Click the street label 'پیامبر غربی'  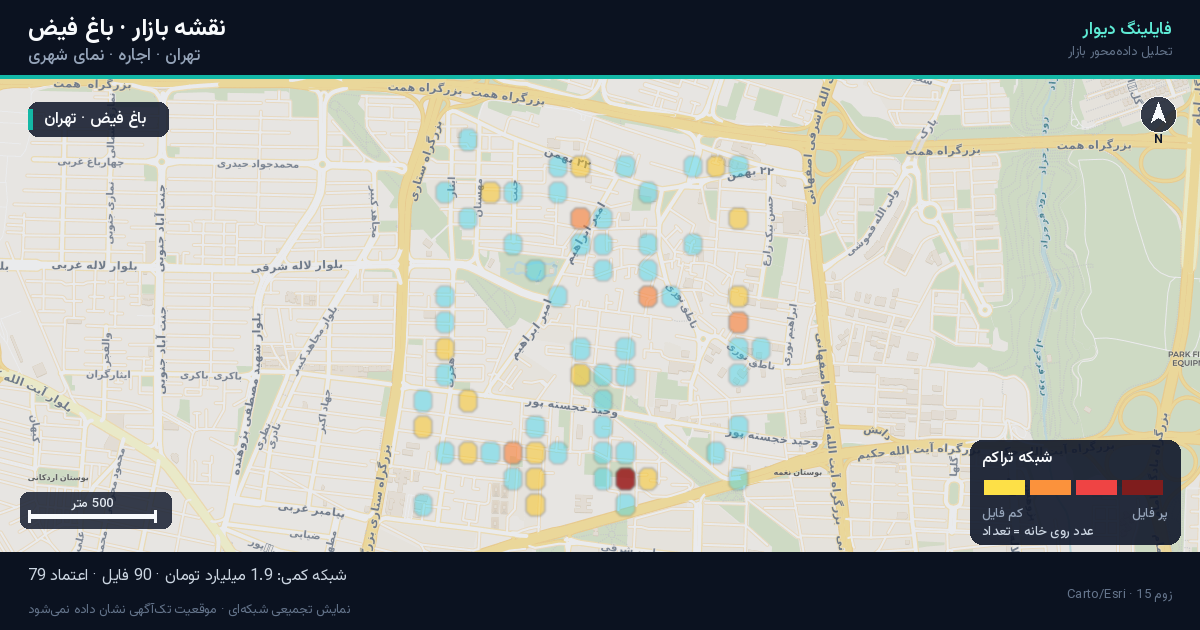pyautogui.click(x=311, y=511)
